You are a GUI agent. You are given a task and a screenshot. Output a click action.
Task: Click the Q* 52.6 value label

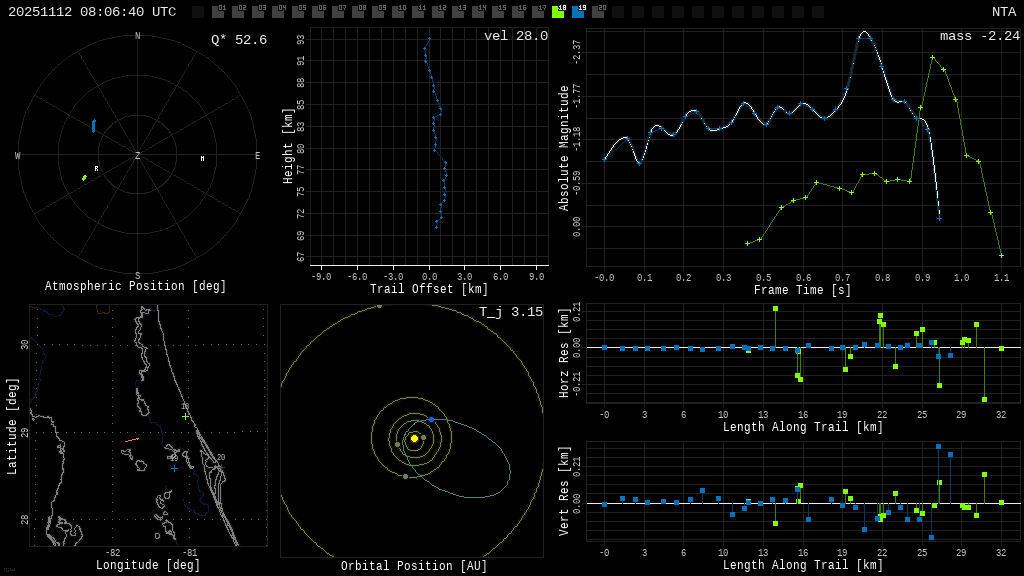238,40
